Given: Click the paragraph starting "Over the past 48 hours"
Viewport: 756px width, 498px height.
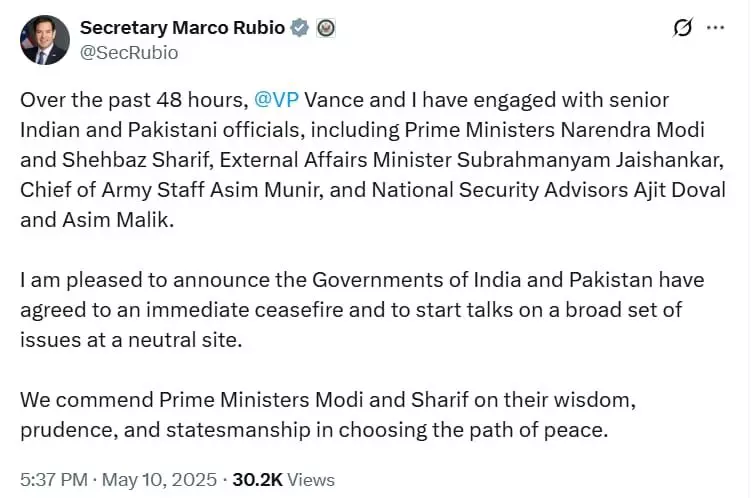Looking at the screenshot, I should click(370, 160).
